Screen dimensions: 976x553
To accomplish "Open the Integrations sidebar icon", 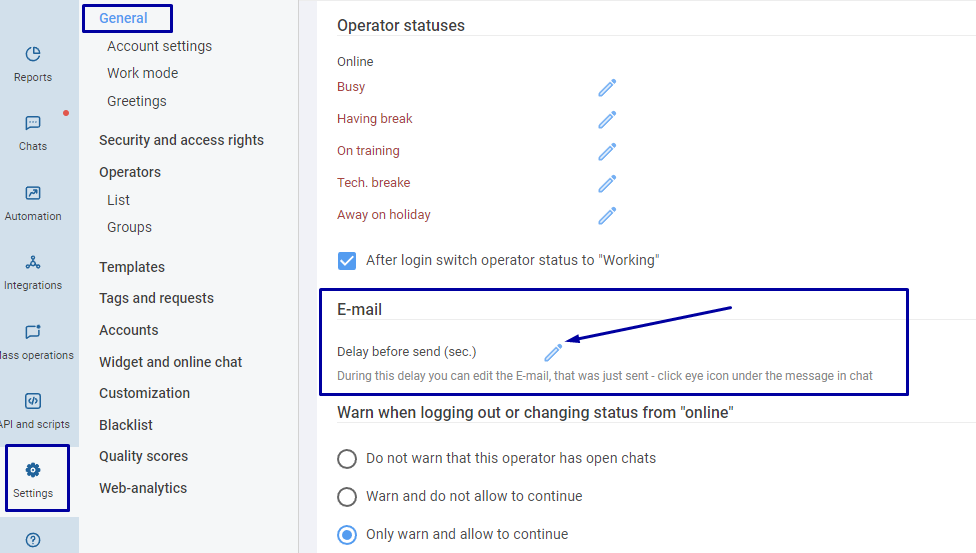I will point(33,263).
